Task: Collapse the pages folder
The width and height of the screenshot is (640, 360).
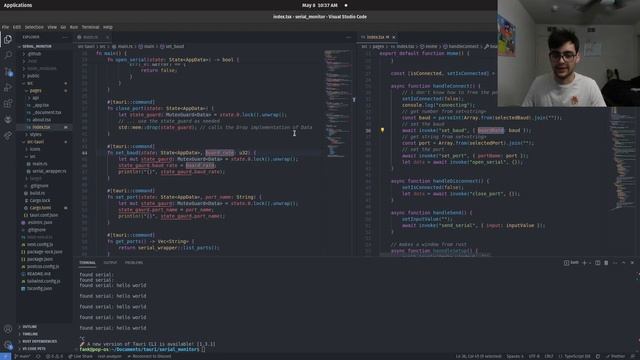Action: click(x=36, y=91)
